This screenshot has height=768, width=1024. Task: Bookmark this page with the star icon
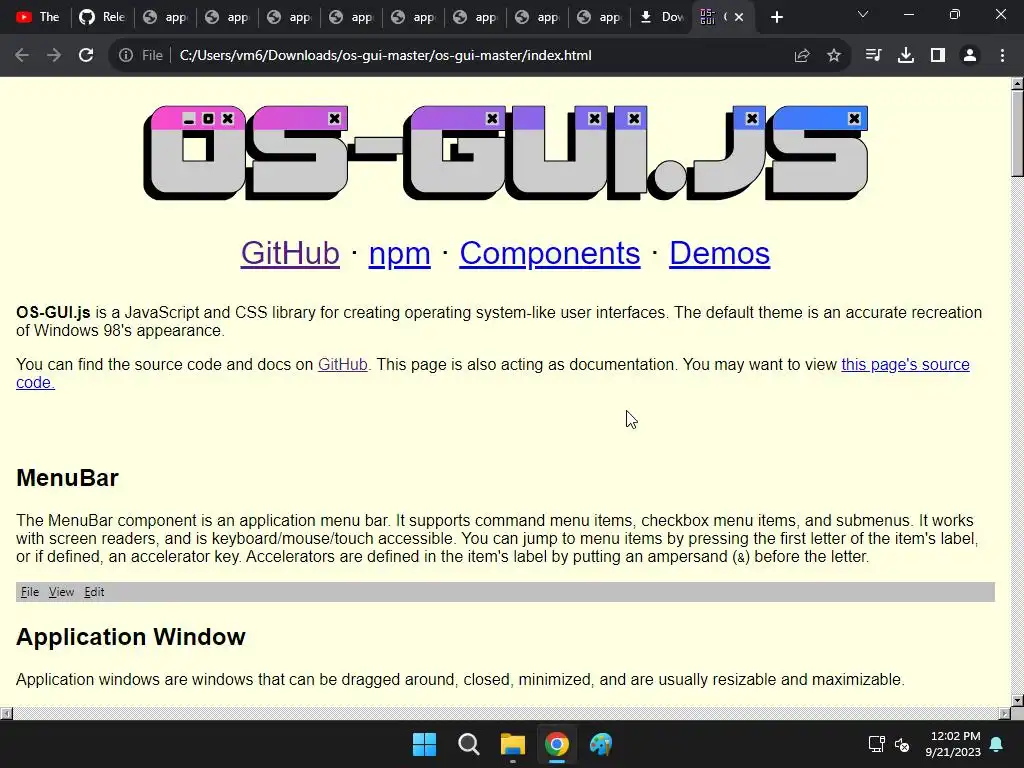pyautogui.click(x=834, y=56)
